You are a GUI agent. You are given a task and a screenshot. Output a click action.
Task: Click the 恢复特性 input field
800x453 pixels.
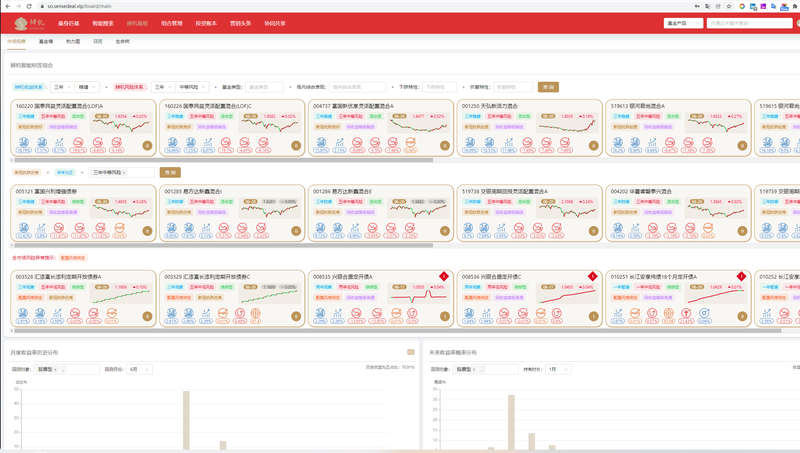(513, 87)
